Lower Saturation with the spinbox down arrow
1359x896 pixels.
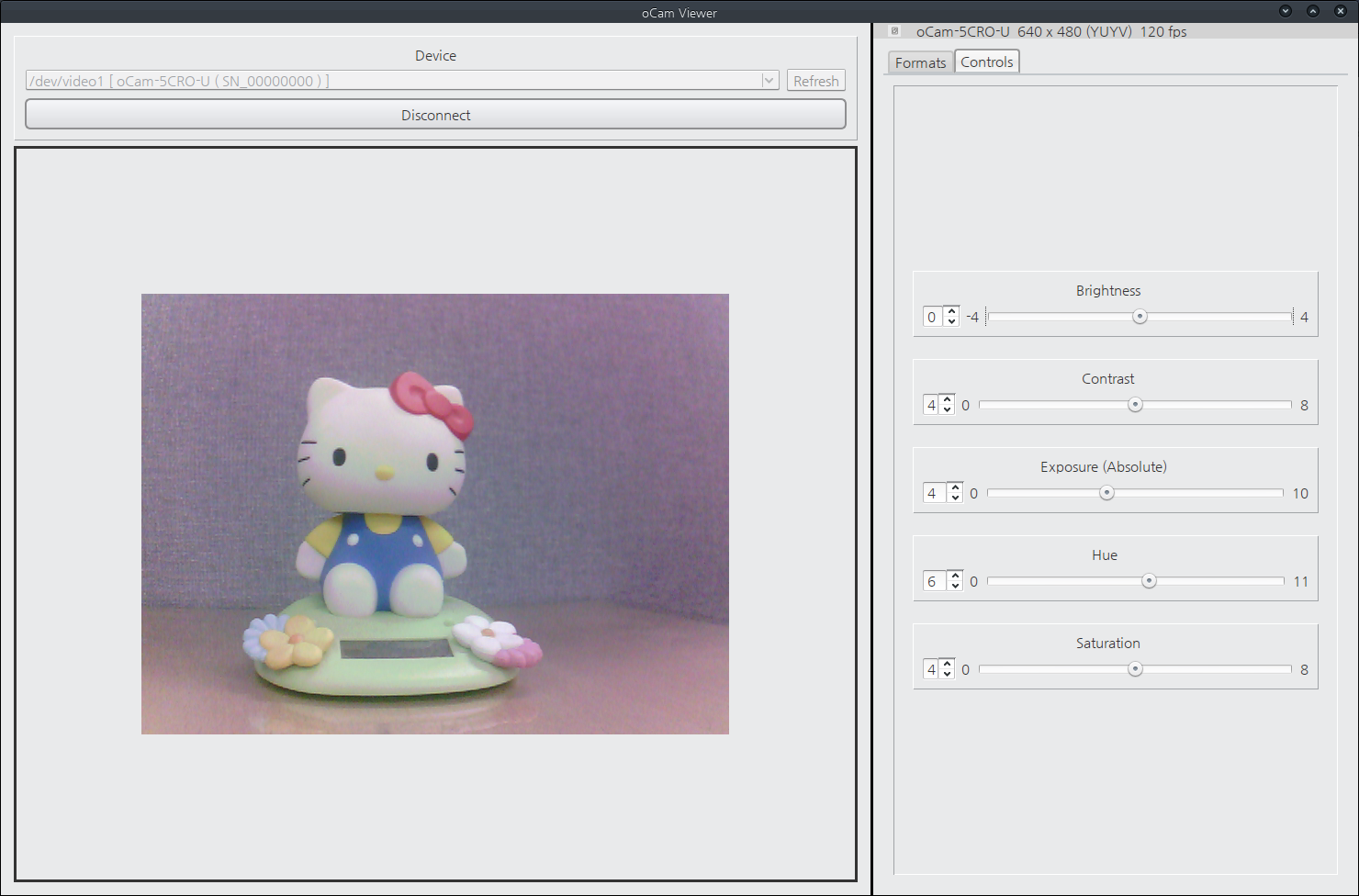[947, 675]
